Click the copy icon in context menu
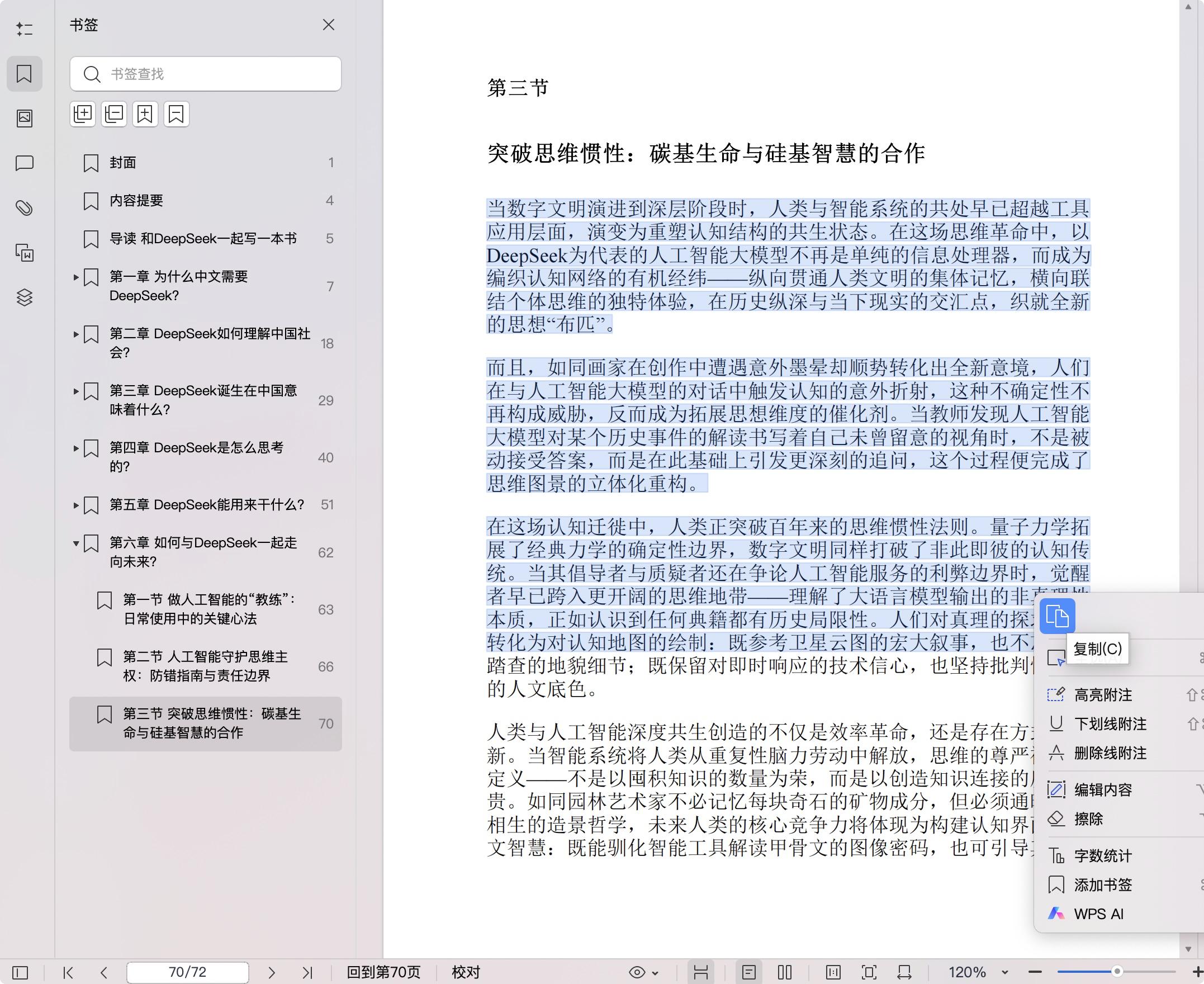The image size is (1204, 984). tap(1057, 616)
